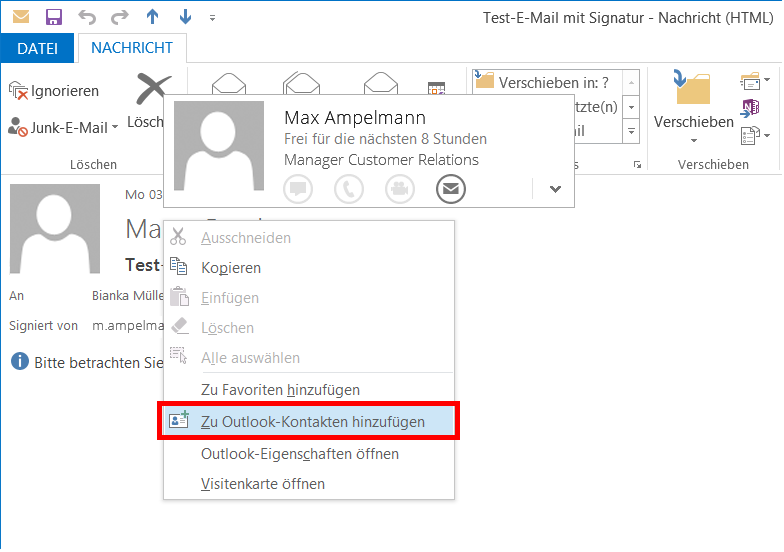Open the DATEI tab
The height and width of the screenshot is (552, 784).
37,48
